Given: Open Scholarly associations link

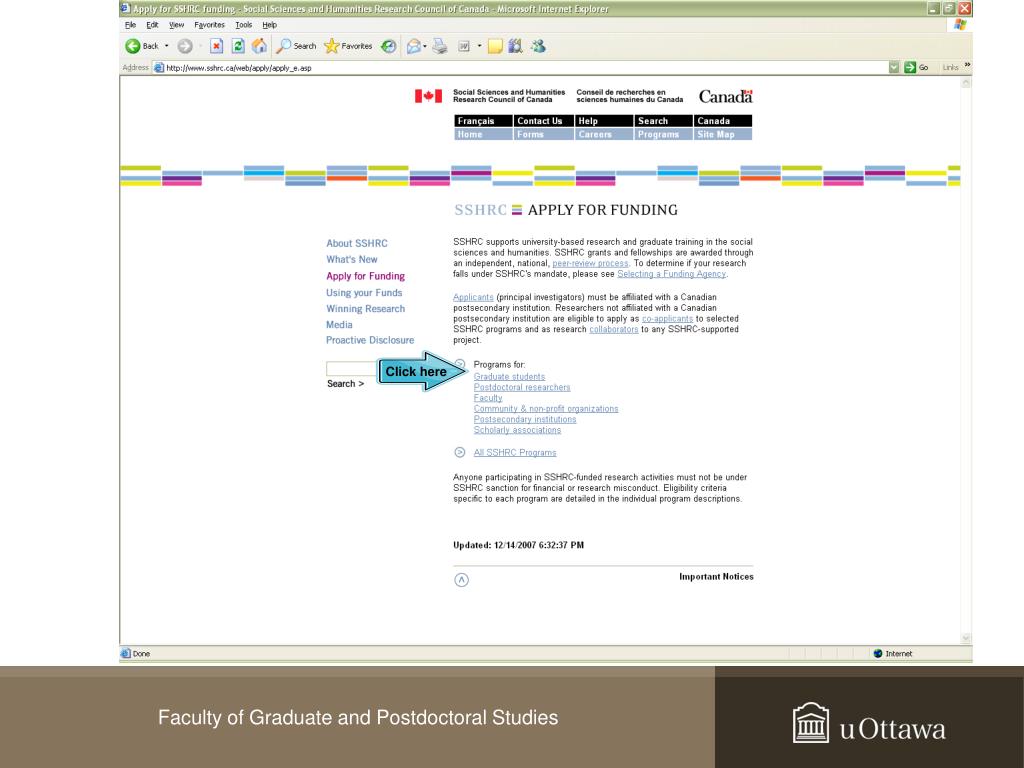Looking at the screenshot, I should 517,430.
